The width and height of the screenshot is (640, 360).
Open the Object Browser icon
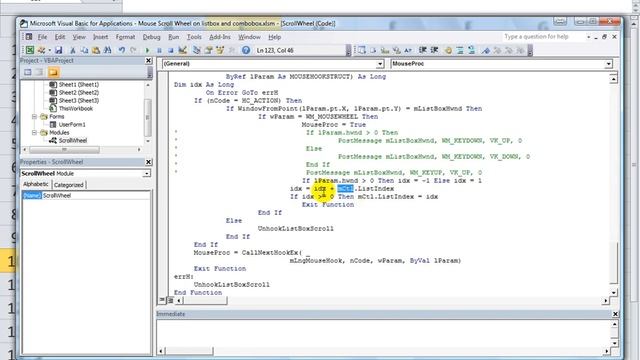[220, 50]
